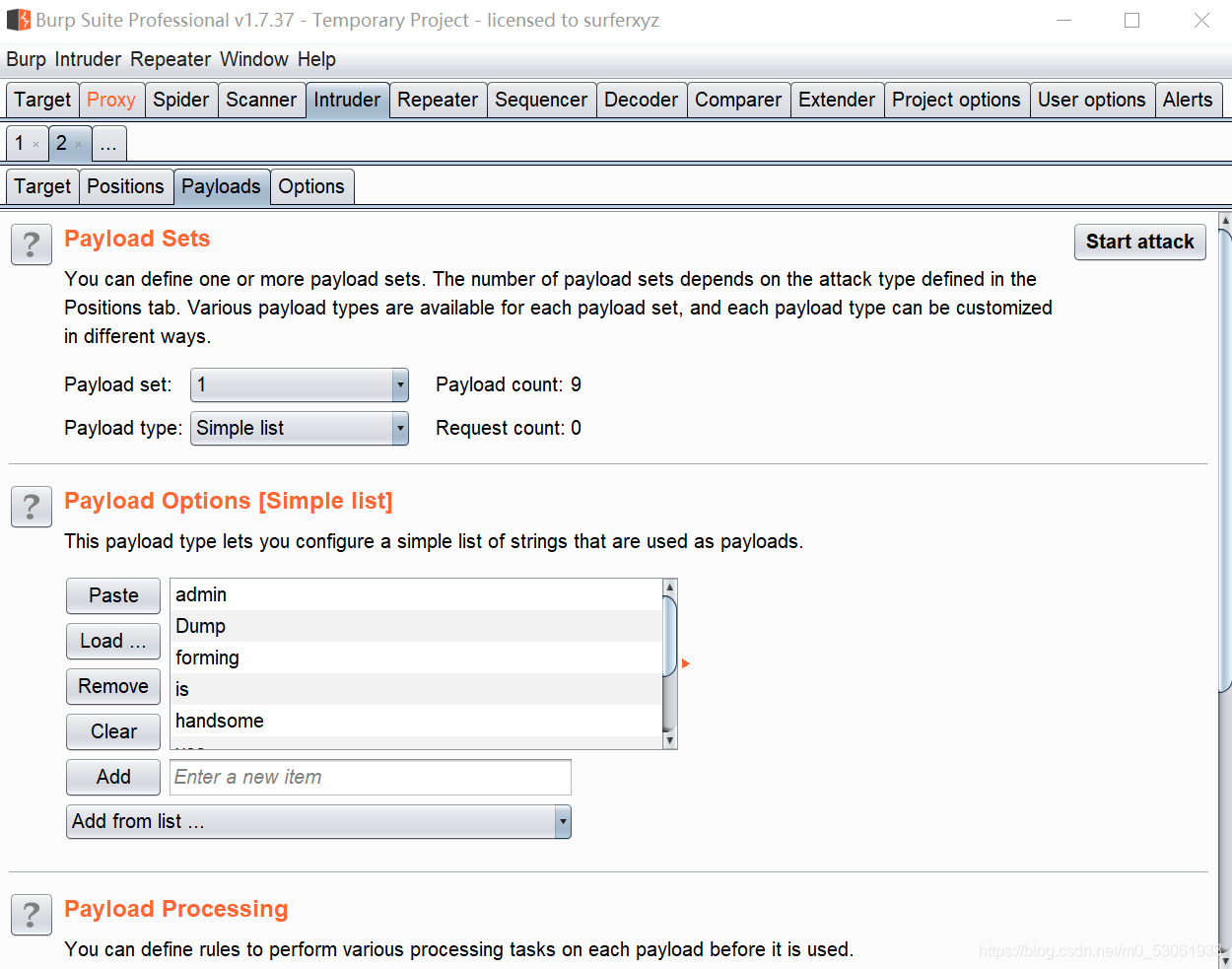Switch to the Scanner tab

[x=261, y=100]
